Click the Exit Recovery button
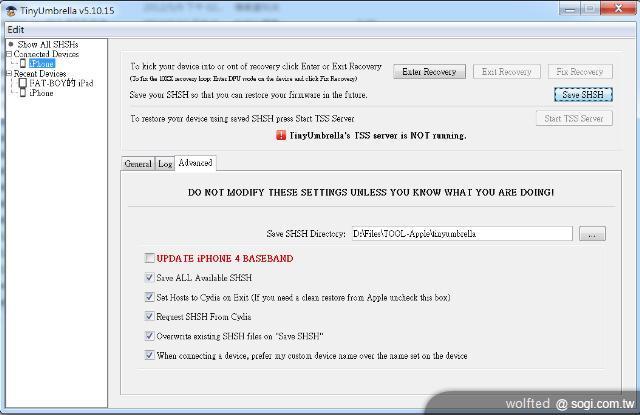The image size is (640, 415). point(507,72)
